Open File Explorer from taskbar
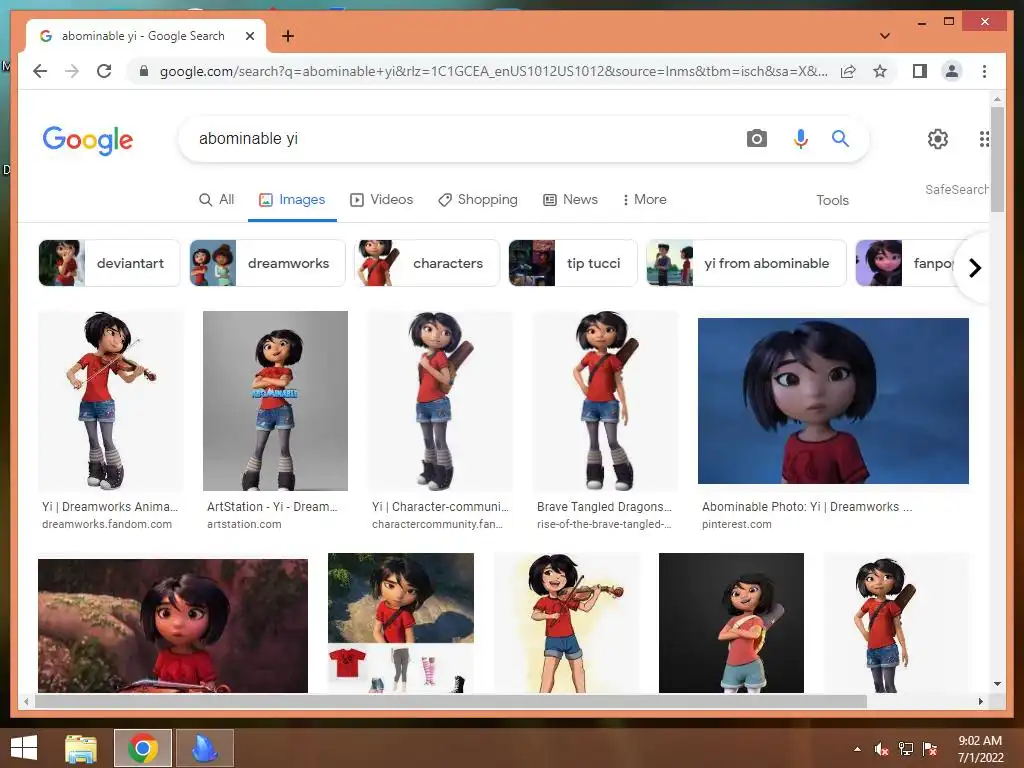This screenshot has width=1024, height=768. point(80,748)
